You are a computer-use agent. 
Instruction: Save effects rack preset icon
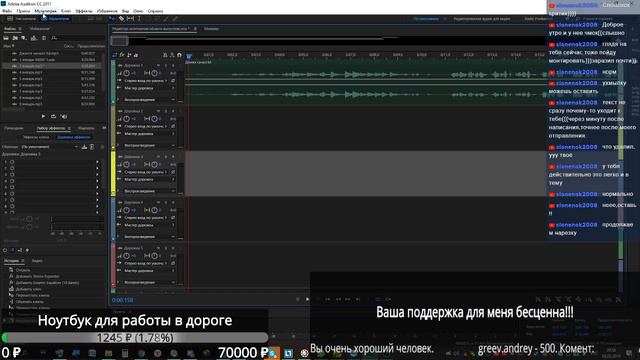84,147
